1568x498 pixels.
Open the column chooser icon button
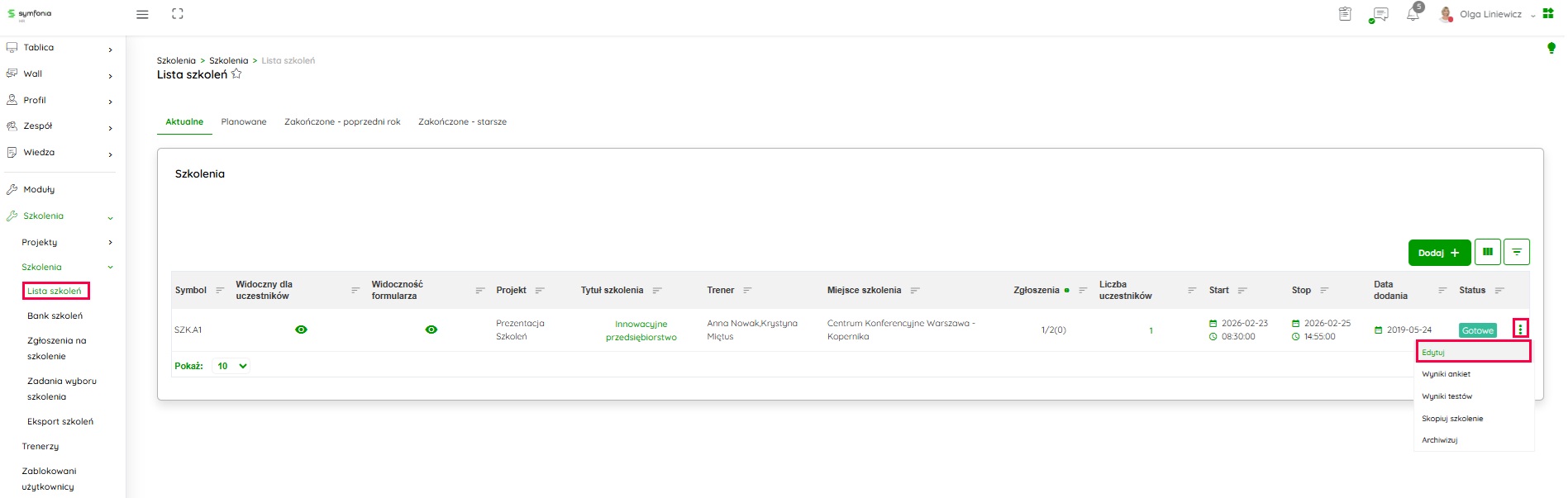pyautogui.click(x=1487, y=252)
